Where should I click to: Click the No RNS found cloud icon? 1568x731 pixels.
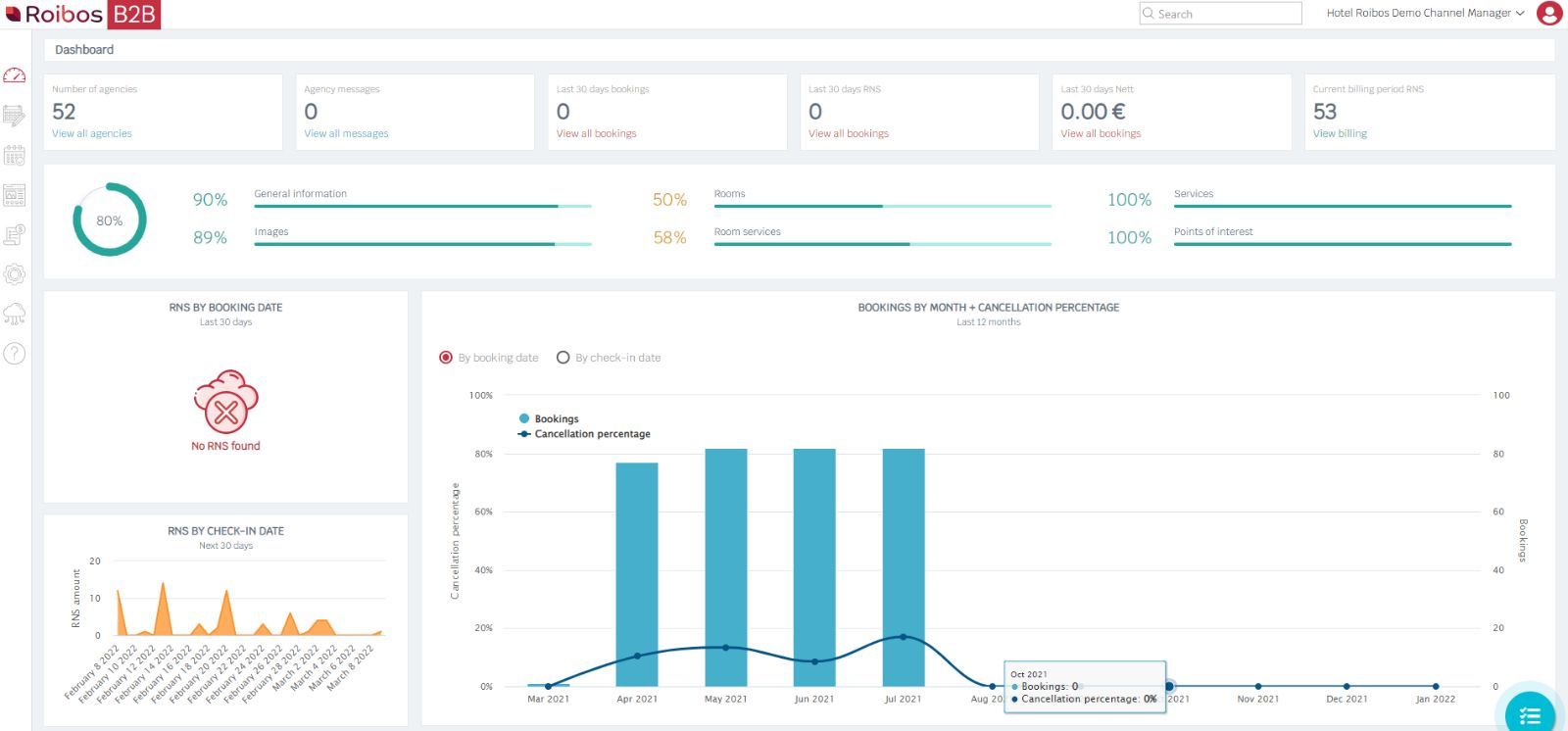pos(225,402)
